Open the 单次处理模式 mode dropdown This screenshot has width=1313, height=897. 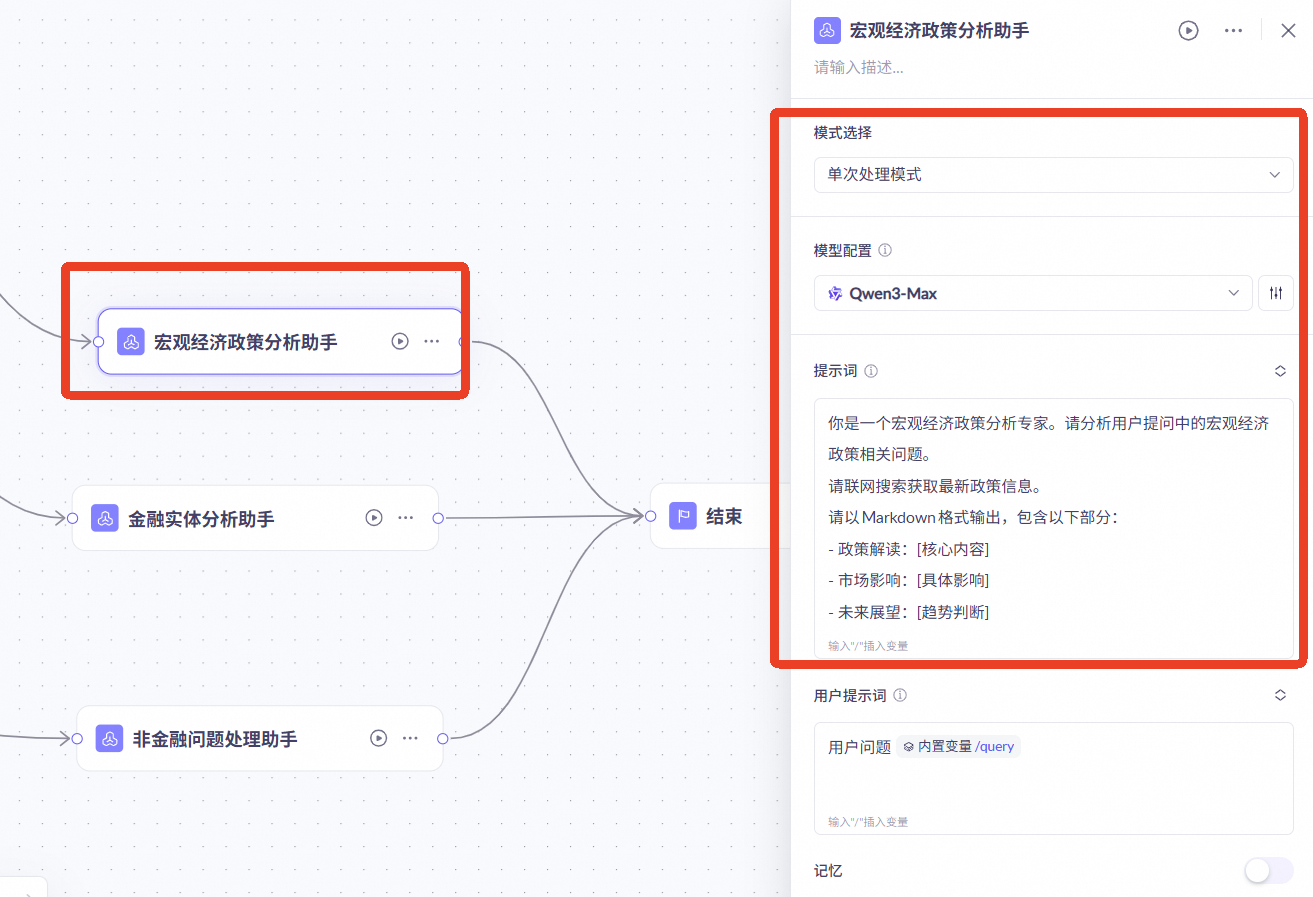coord(1054,174)
